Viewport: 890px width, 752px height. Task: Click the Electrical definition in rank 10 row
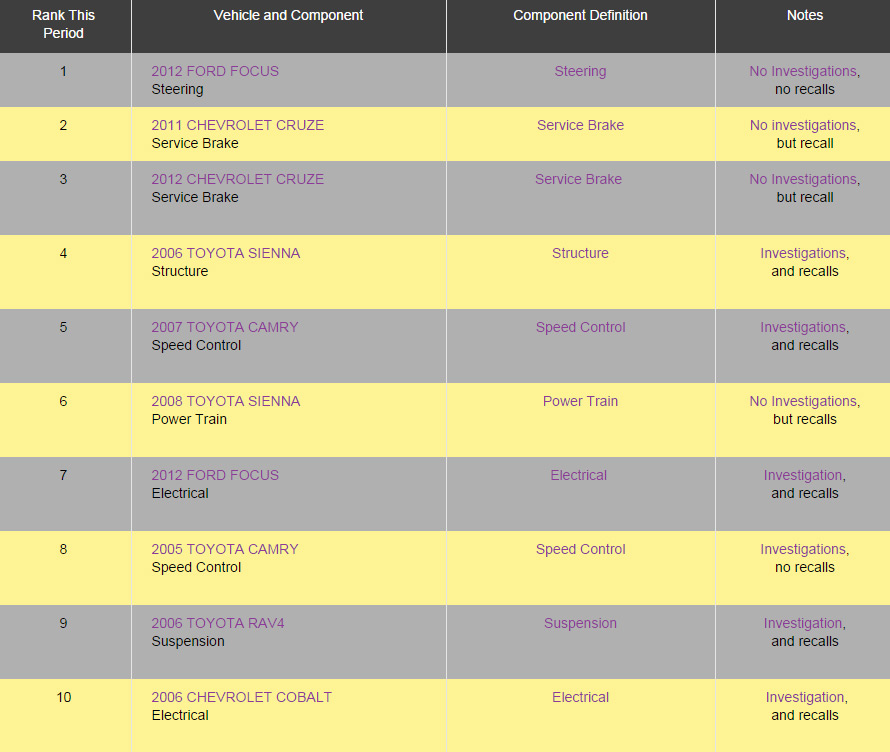tap(580, 697)
